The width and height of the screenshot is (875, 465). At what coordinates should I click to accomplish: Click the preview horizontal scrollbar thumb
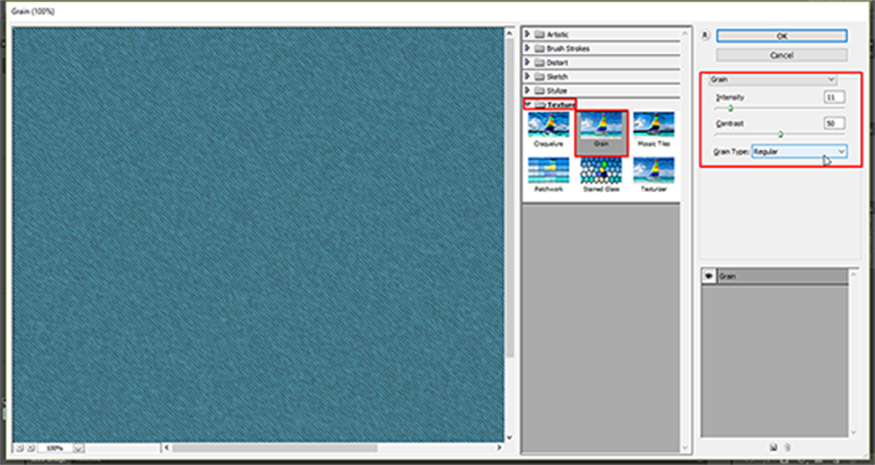(275, 448)
